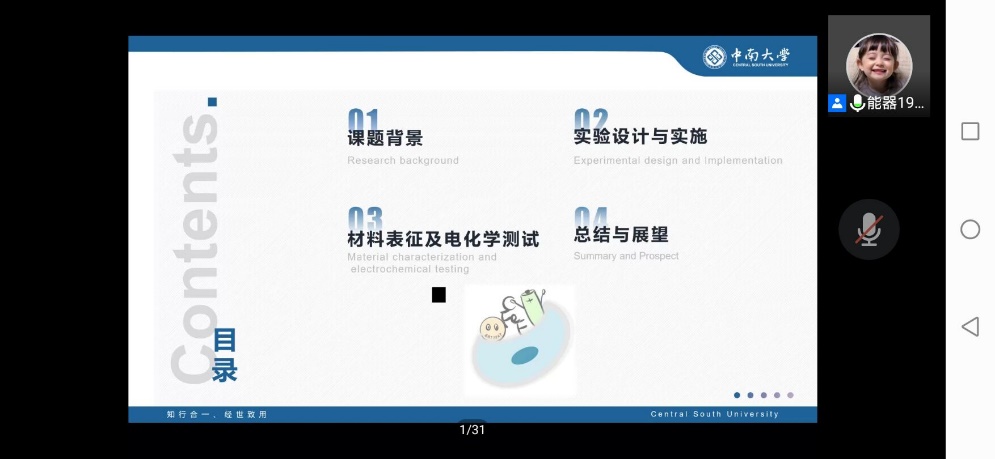Select the last slide pagination dot
Viewport: 995px width, 459px height.
(790, 395)
